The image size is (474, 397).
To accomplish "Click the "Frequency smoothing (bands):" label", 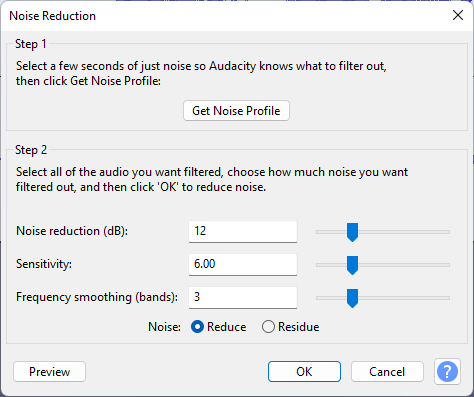I will point(97,297).
